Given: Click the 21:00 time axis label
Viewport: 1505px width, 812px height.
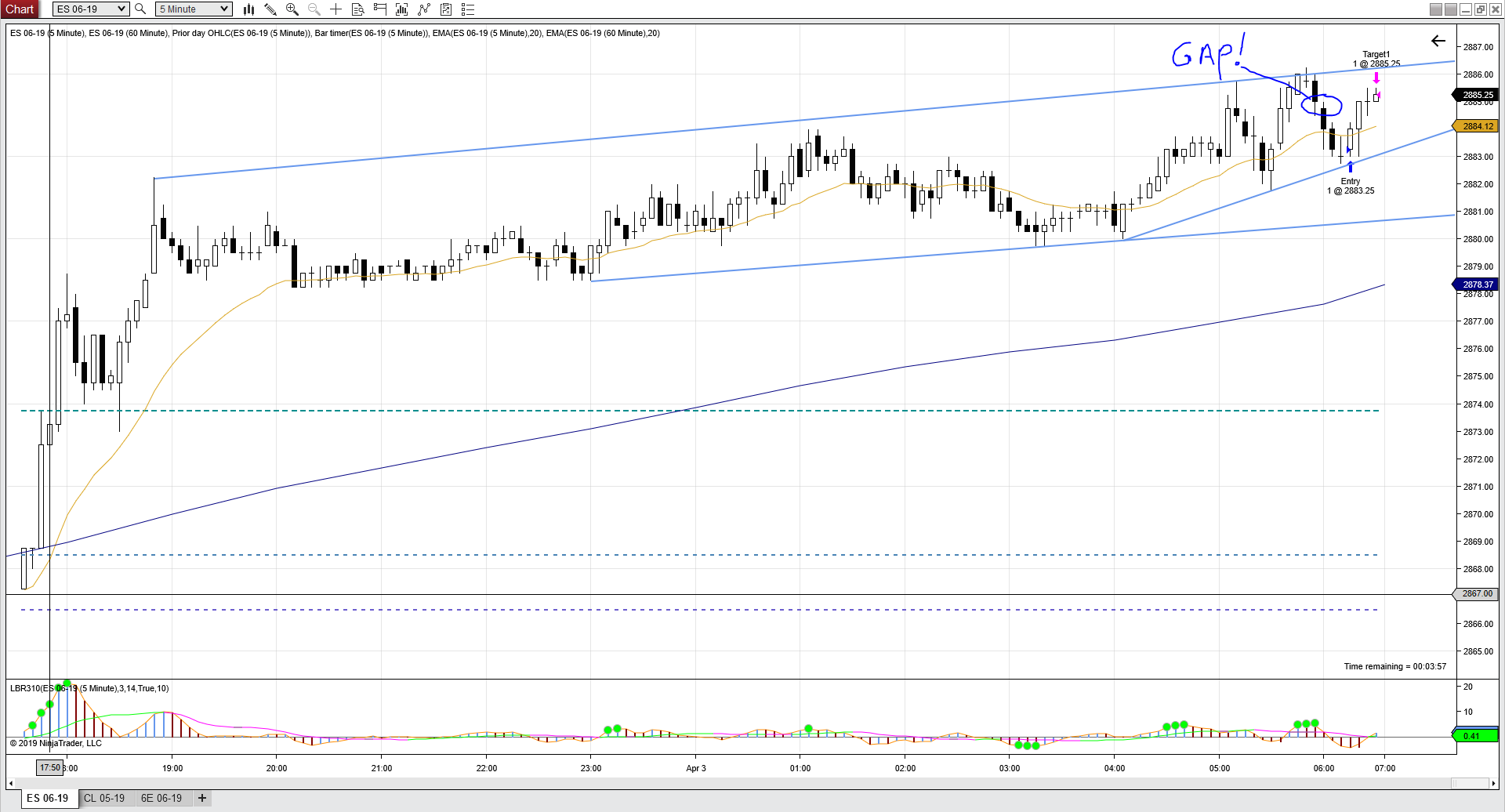Looking at the screenshot, I should (382, 768).
